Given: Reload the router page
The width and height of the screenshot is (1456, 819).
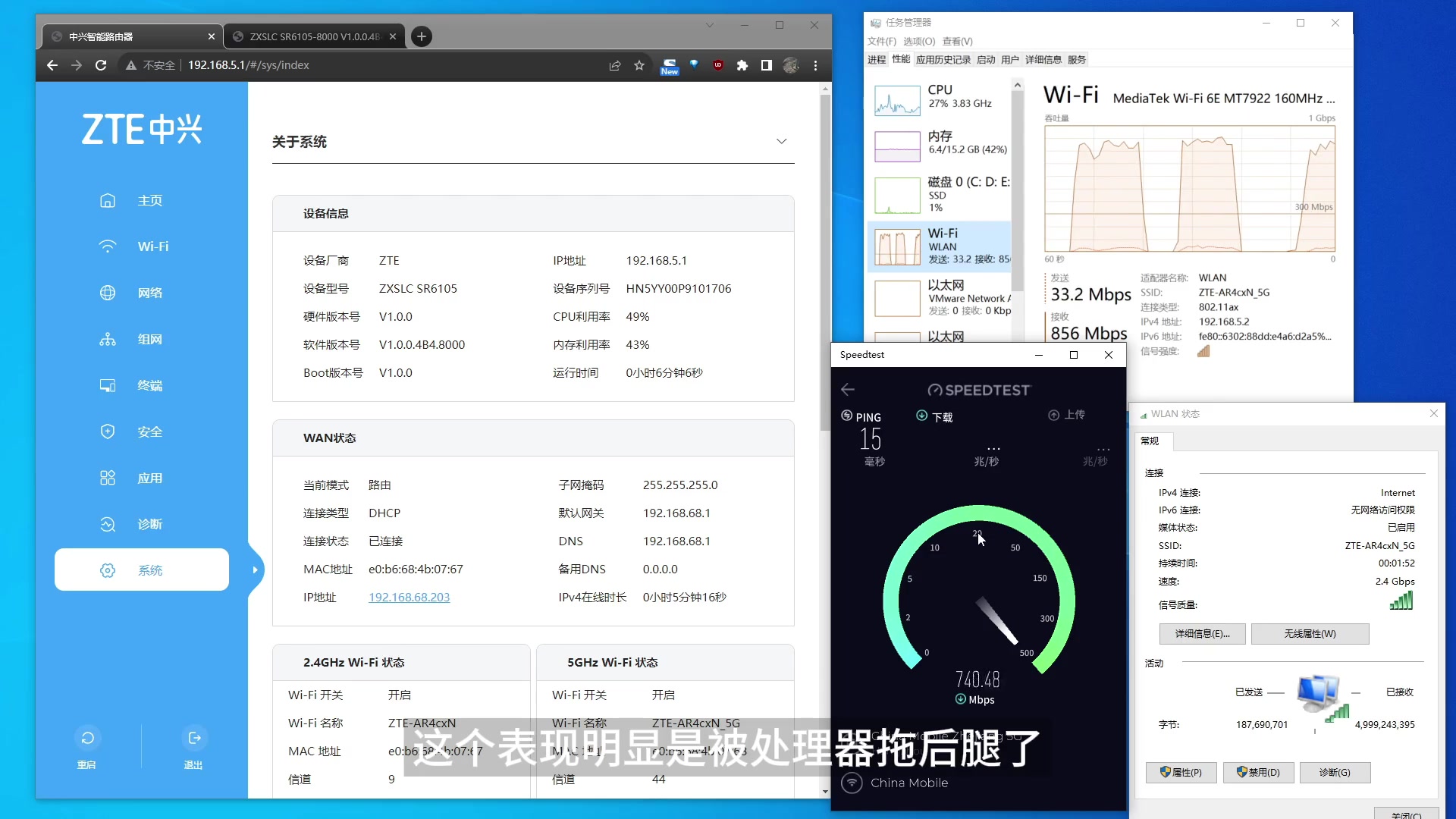Looking at the screenshot, I should pos(101,65).
